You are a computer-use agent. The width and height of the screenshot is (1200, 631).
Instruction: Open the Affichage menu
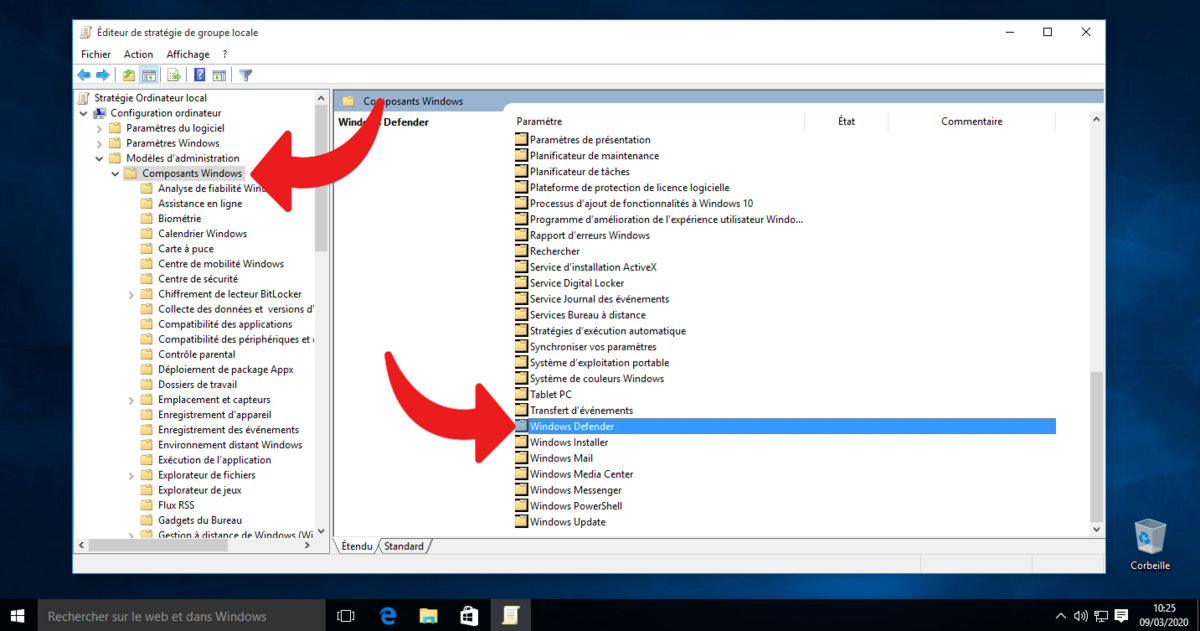coord(188,54)
